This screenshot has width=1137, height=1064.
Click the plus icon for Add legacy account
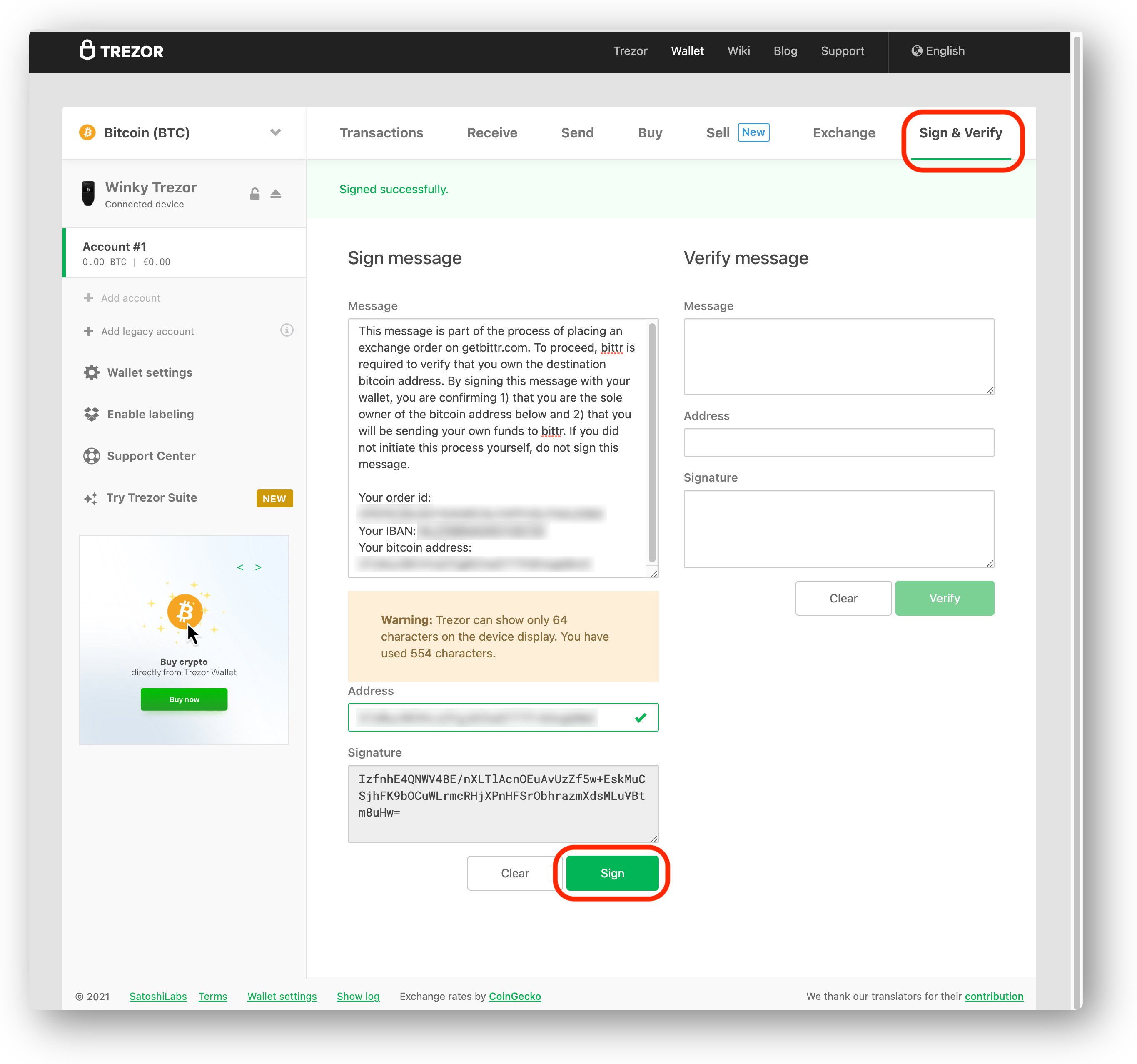(x=89, y=331)
